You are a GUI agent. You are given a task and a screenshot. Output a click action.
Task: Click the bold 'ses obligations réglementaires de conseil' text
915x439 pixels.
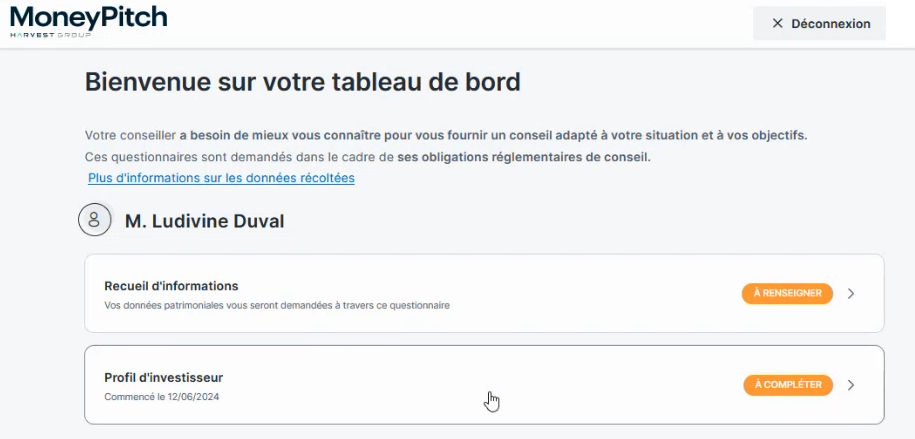point(523,157)
